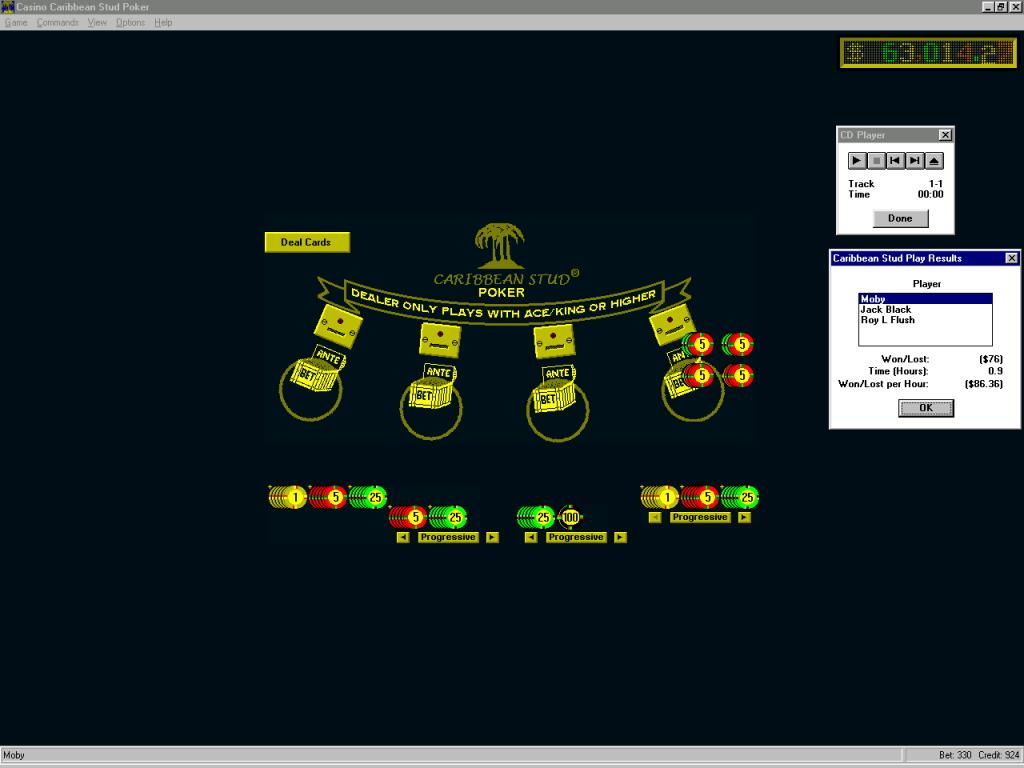Select Jack Black in the Player list
This screenshot has width=1024, height=768.
[x=925, y=310]
